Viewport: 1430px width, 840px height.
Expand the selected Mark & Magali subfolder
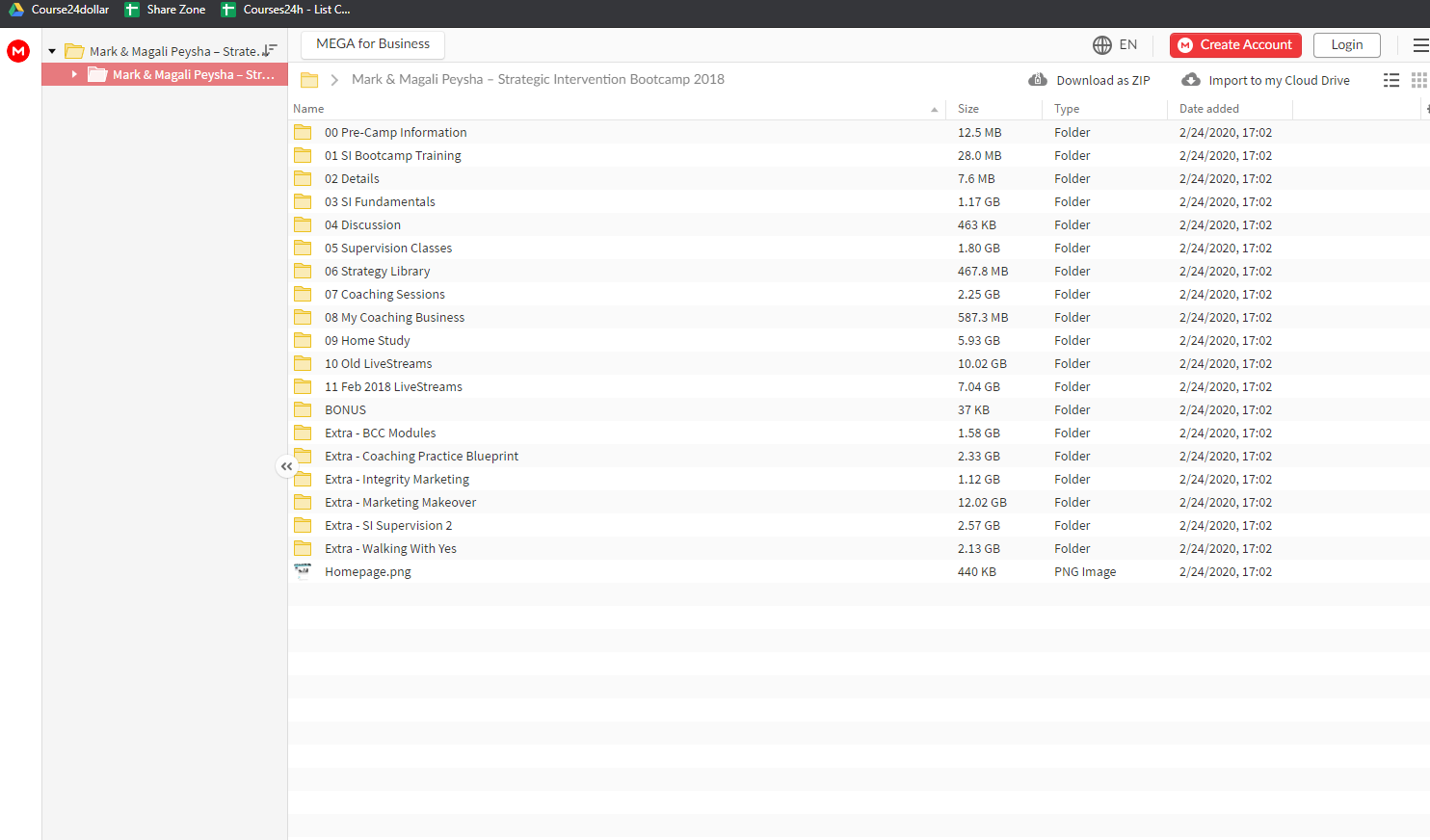[x=74, y=74]
